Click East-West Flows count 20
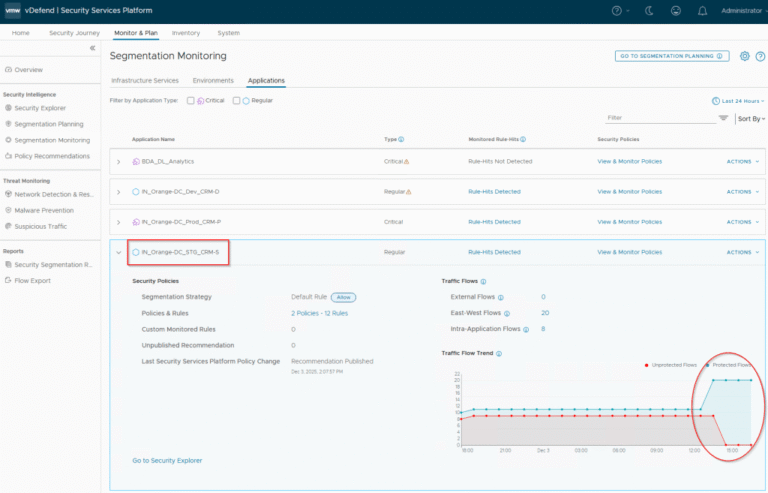768x493 pixels. 545,313
